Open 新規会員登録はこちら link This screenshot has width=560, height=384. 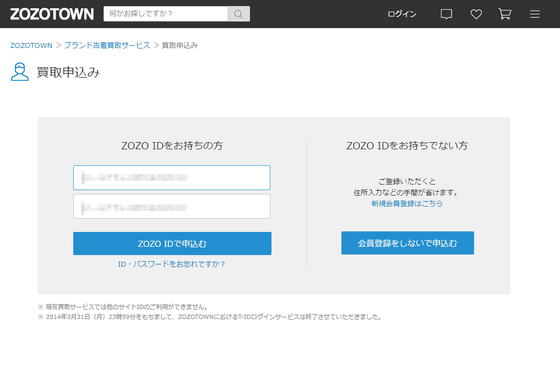click(x=407, y=203)
